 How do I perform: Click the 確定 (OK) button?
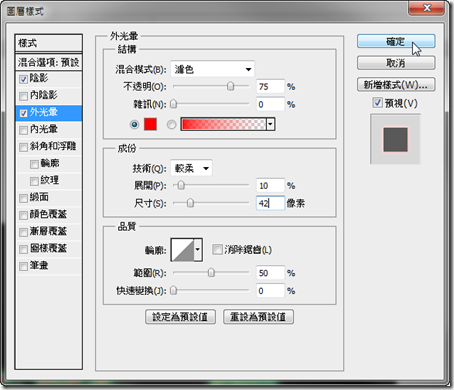pyautogui.click(x=396, y=41)
